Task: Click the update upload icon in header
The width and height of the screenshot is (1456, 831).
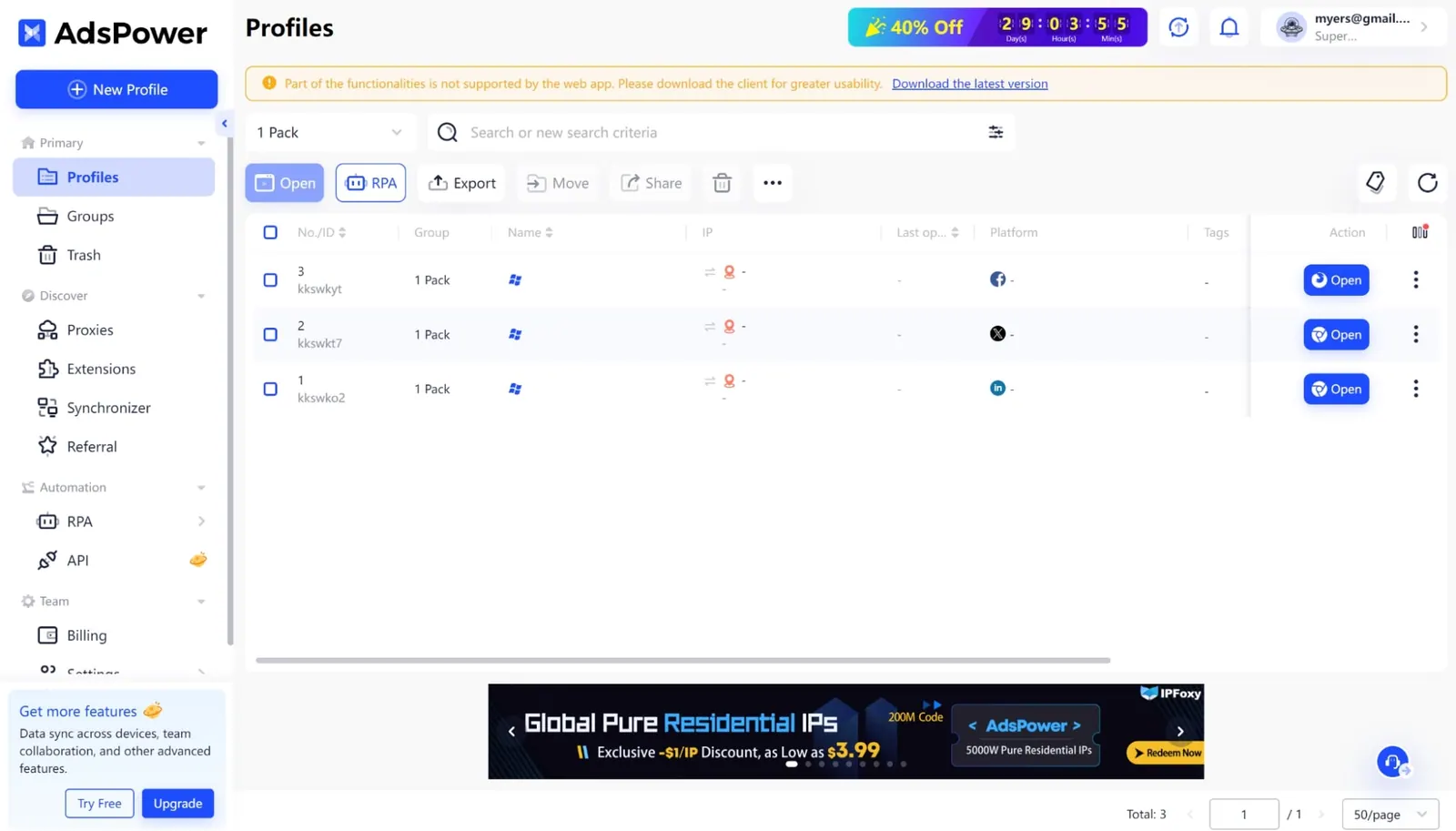Action: pos(1178,27)
